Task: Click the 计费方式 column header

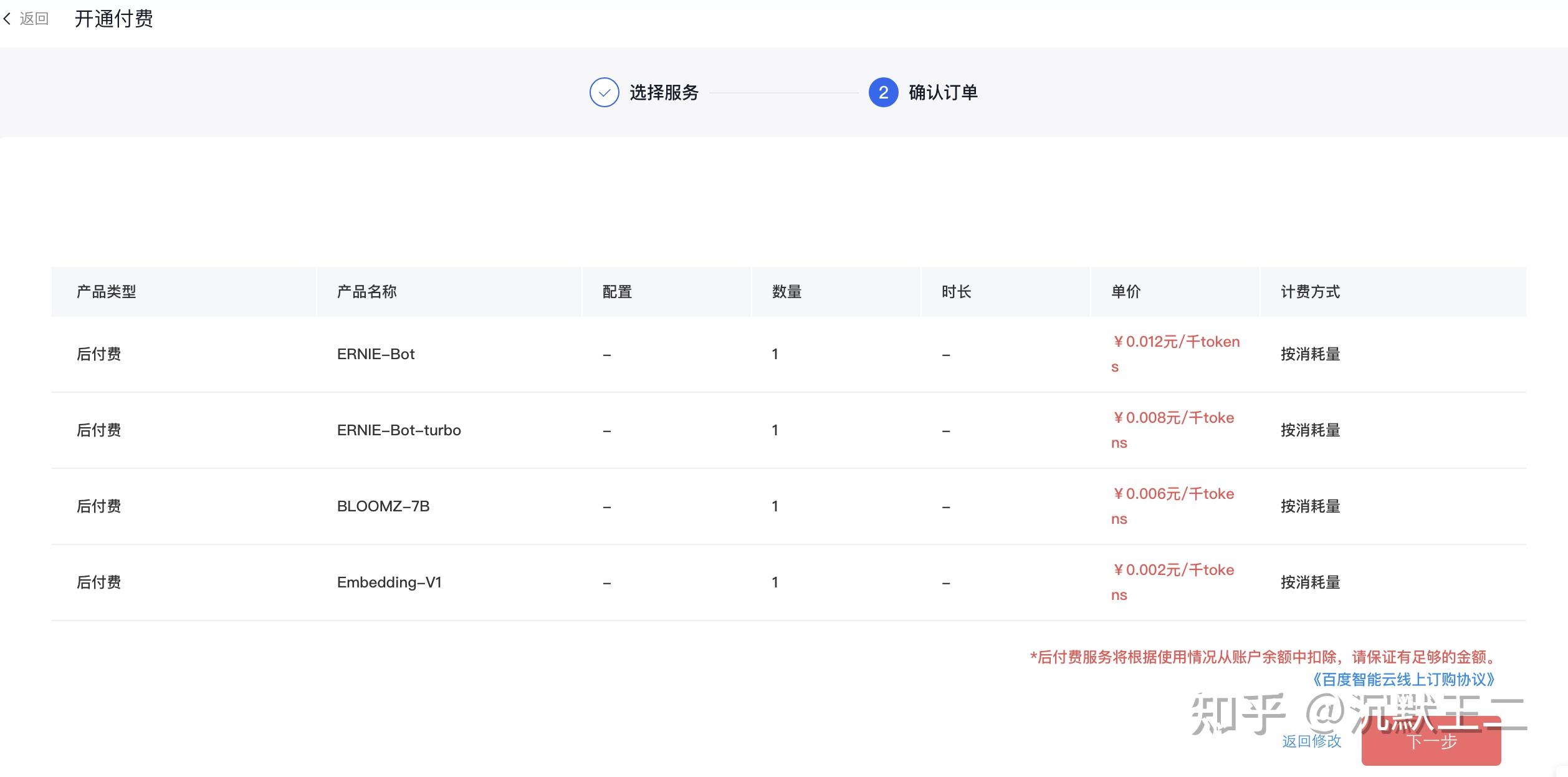Action: [x=1310, y=292]
